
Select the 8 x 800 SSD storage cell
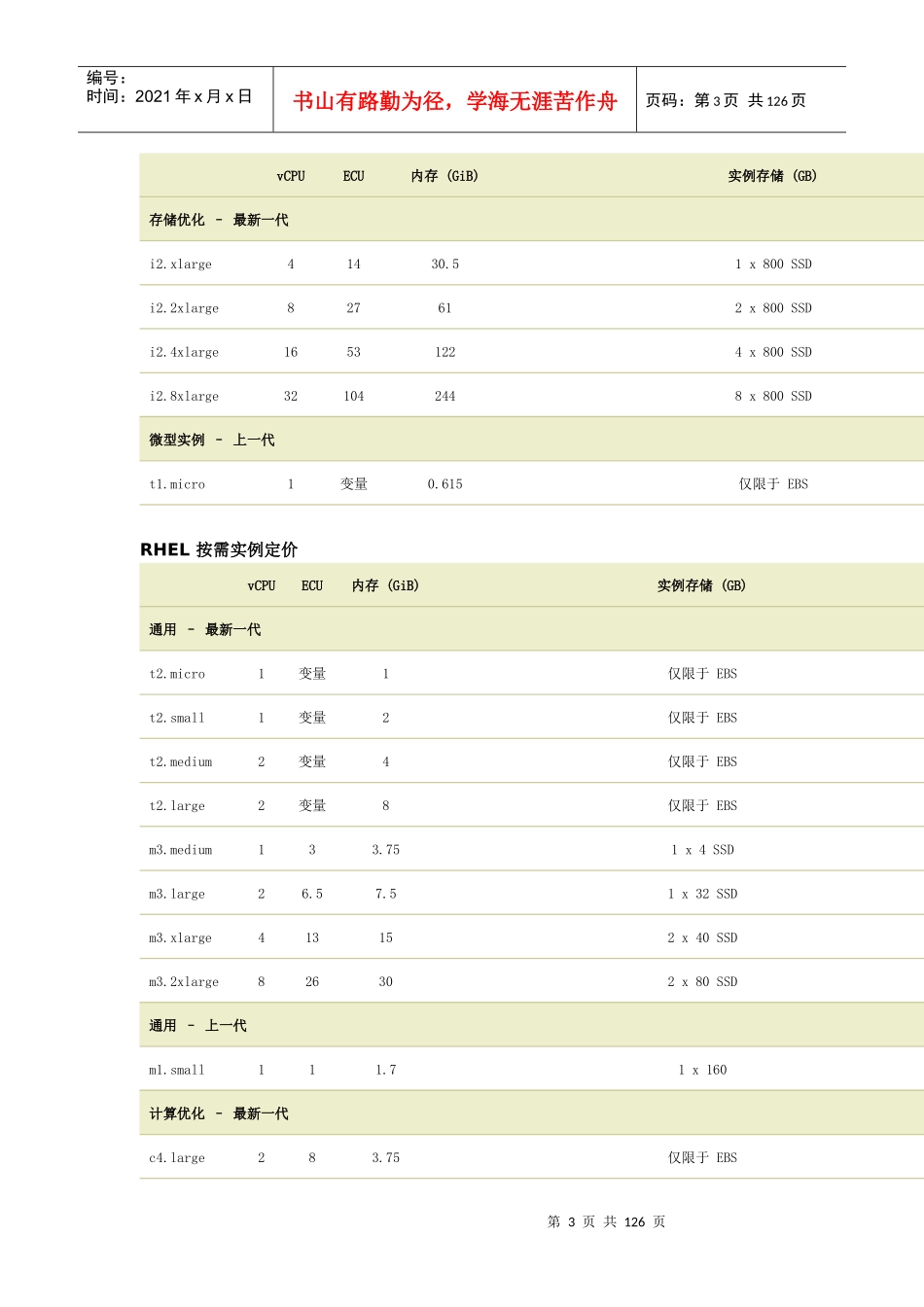click(773, 397)
